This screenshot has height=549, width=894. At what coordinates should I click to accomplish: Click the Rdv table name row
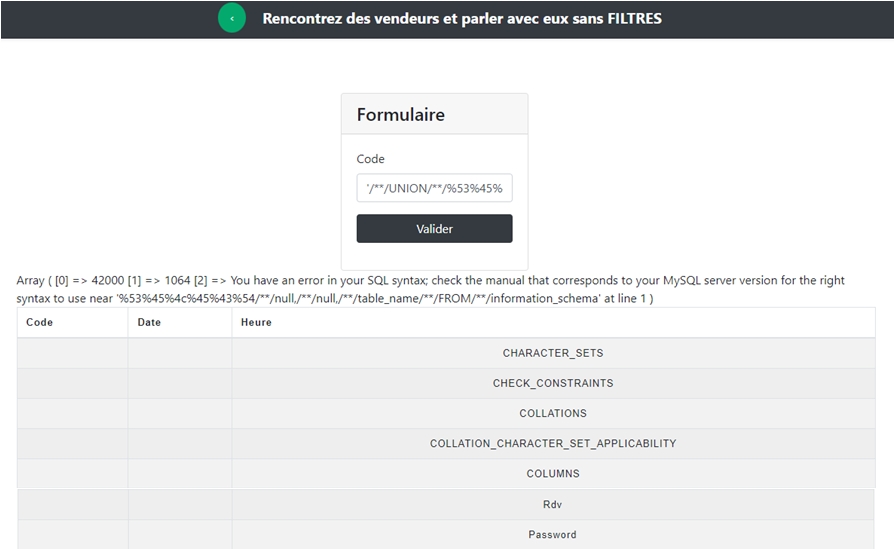click(x=552, y=504)
